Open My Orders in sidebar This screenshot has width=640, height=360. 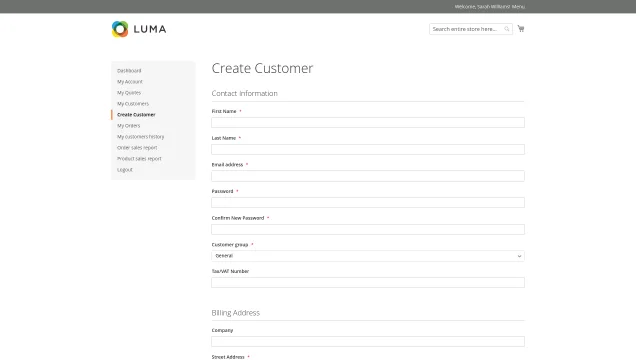[x=129, y=126]
